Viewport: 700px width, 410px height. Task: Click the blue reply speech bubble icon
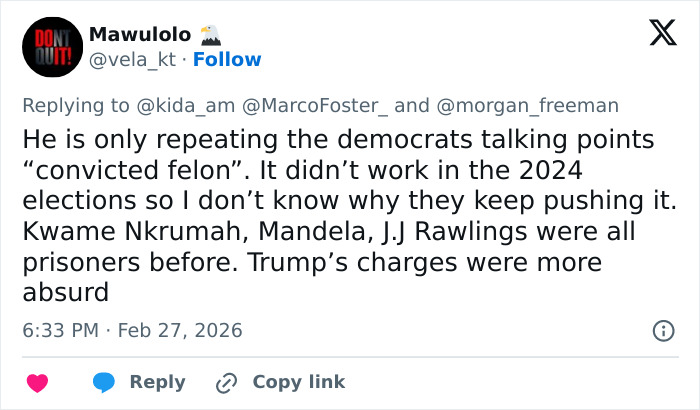click(x=103, y=382)
